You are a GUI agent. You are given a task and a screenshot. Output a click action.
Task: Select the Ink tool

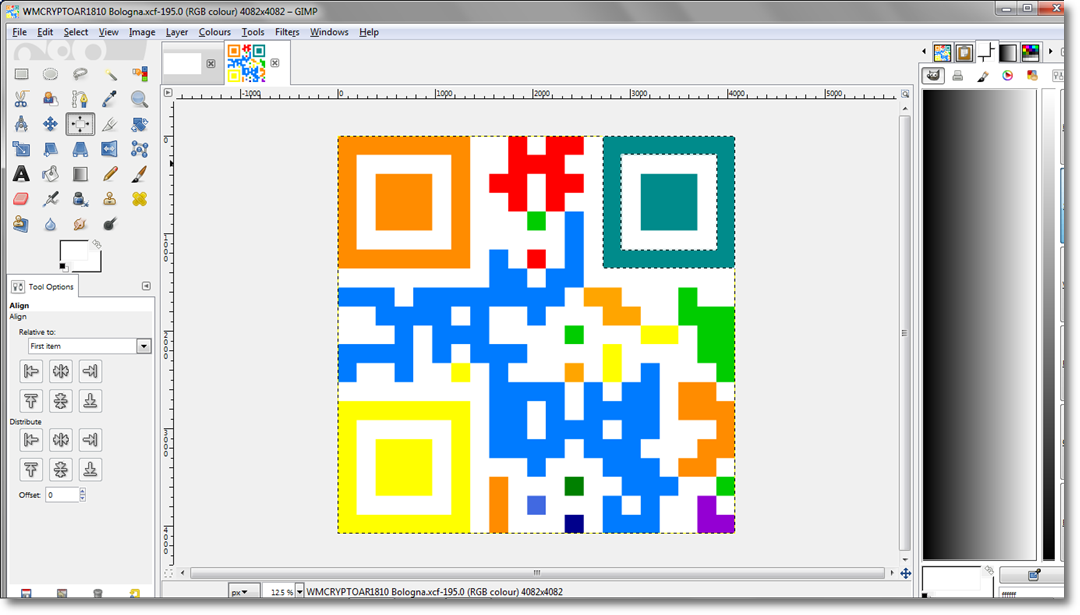pyautogui.click(x=80, y=199)
